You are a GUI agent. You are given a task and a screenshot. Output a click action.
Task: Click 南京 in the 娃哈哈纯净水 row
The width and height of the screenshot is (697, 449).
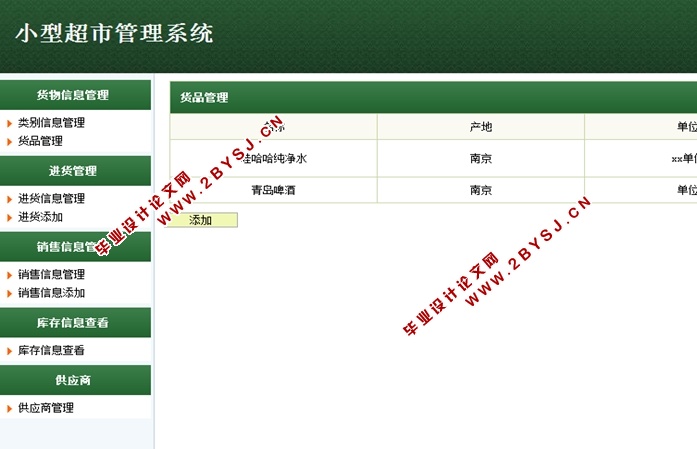pyautogui.click(x=481, y=159)
